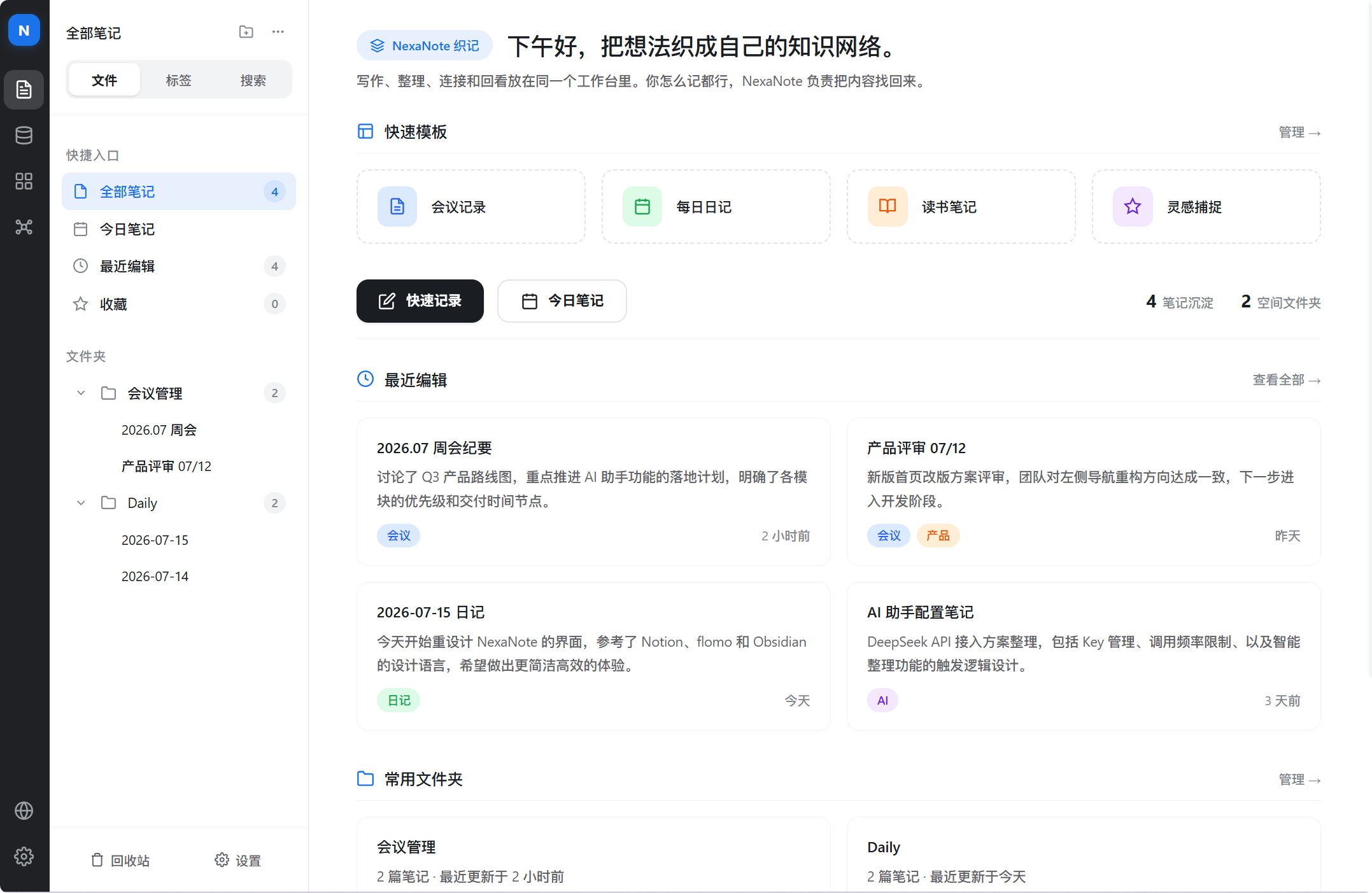Click the 会议记录 template document icon
This screenshot has height=893, width=1372.
coord(397,206)
